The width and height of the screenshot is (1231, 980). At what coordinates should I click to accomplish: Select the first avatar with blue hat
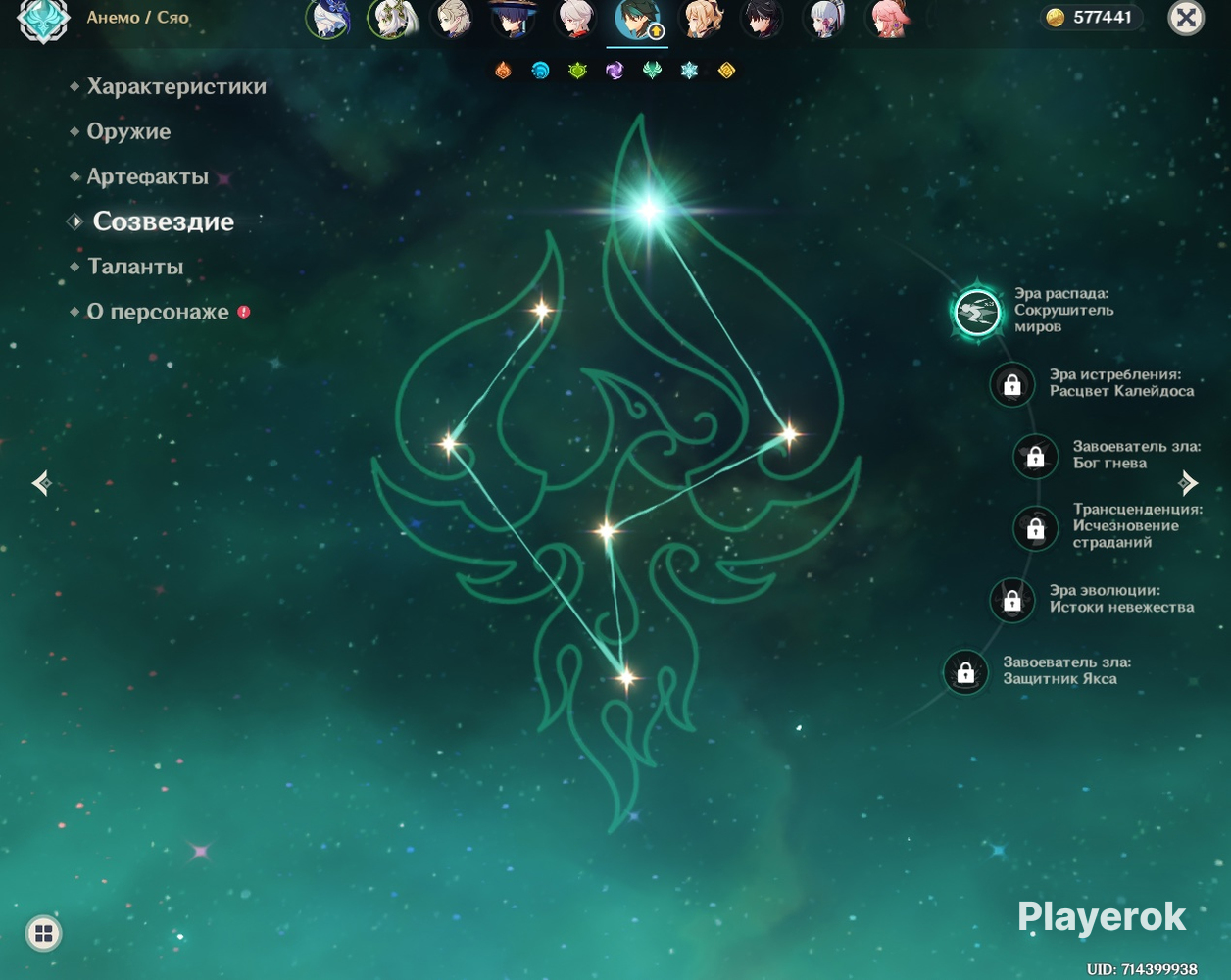(x=328, y=19)
